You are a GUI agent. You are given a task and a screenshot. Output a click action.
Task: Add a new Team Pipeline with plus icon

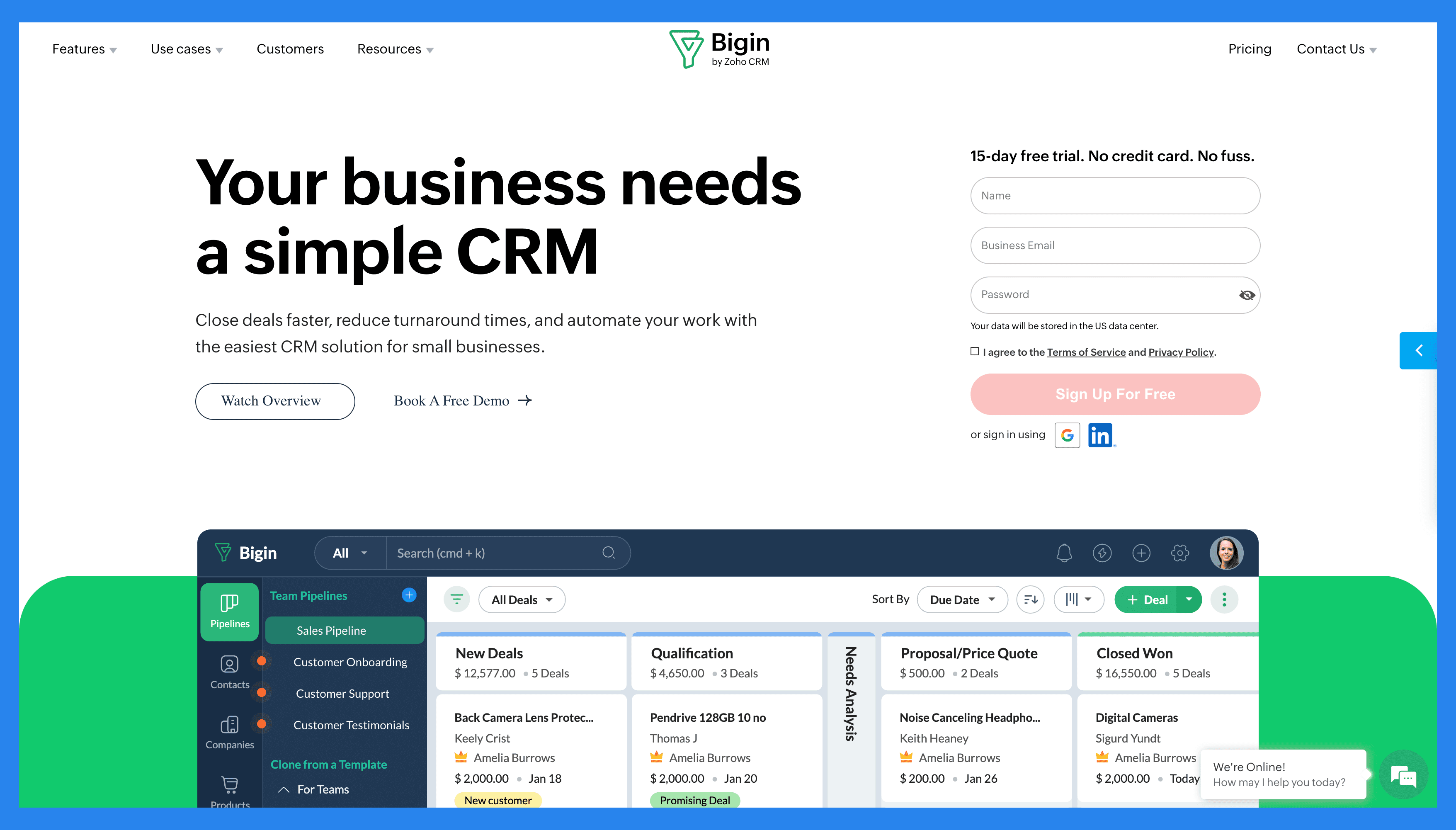409,595
